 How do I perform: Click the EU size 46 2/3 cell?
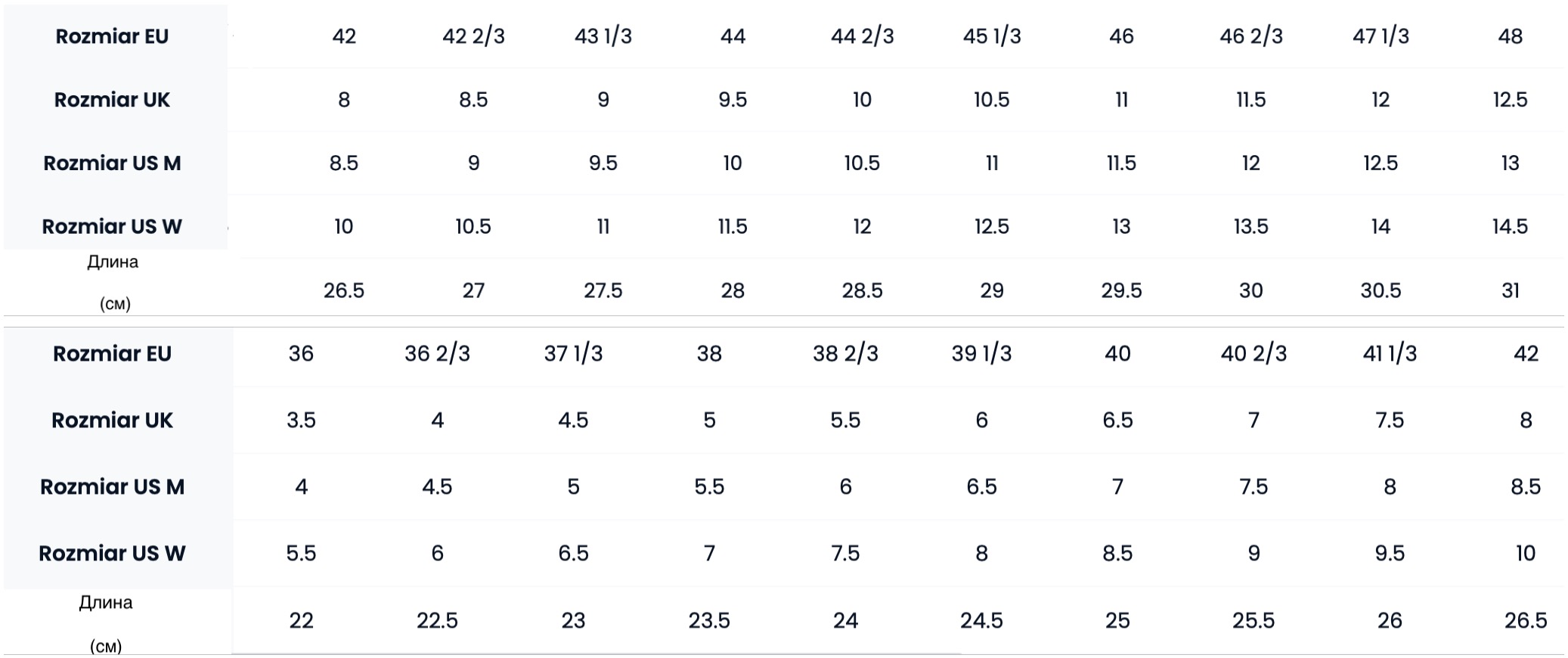pyautogui.click(x=1250, y=36)
